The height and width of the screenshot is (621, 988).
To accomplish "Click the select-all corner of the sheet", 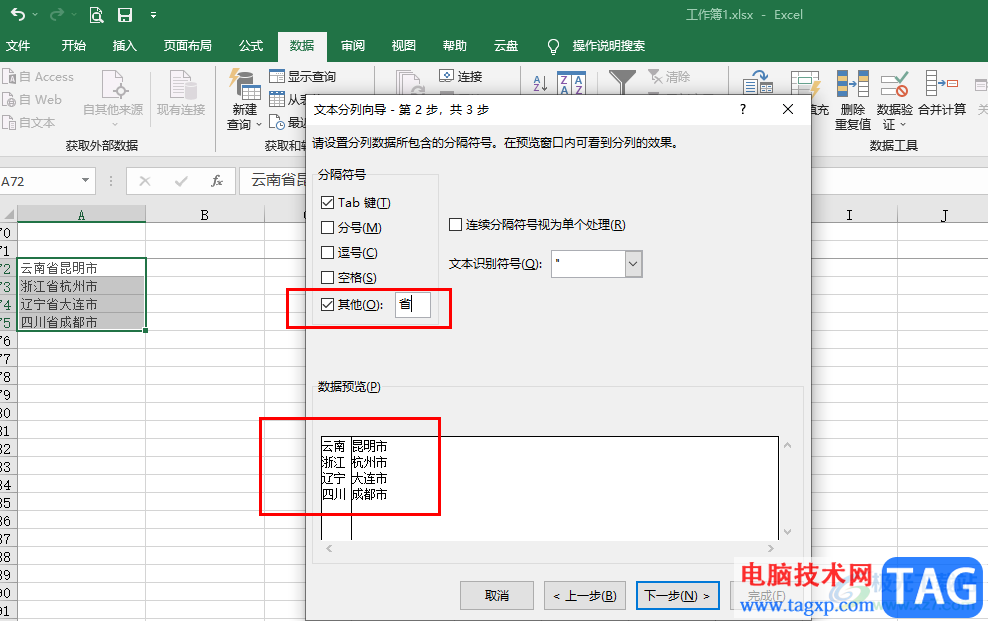I will pyautogui.click(x=8, y=215).
